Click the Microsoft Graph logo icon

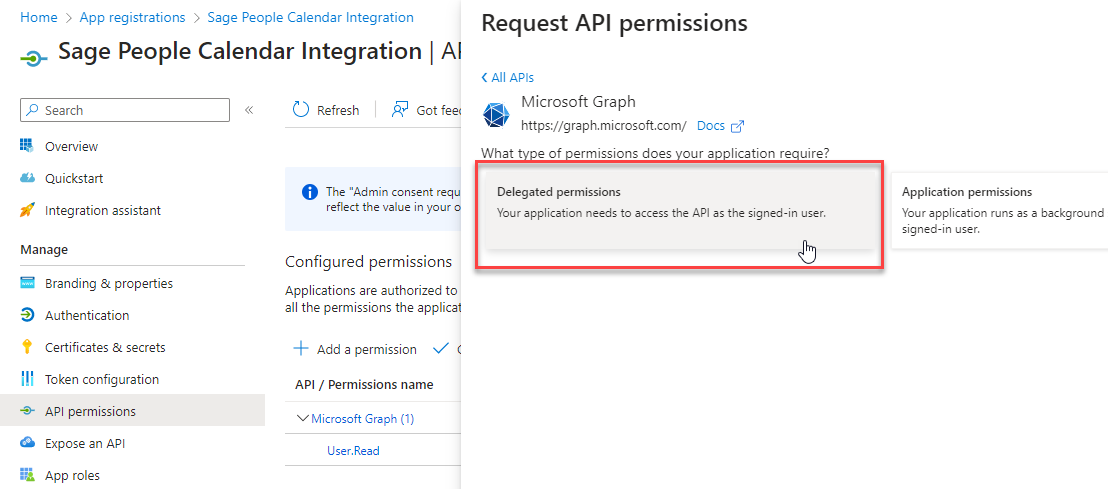496,115
